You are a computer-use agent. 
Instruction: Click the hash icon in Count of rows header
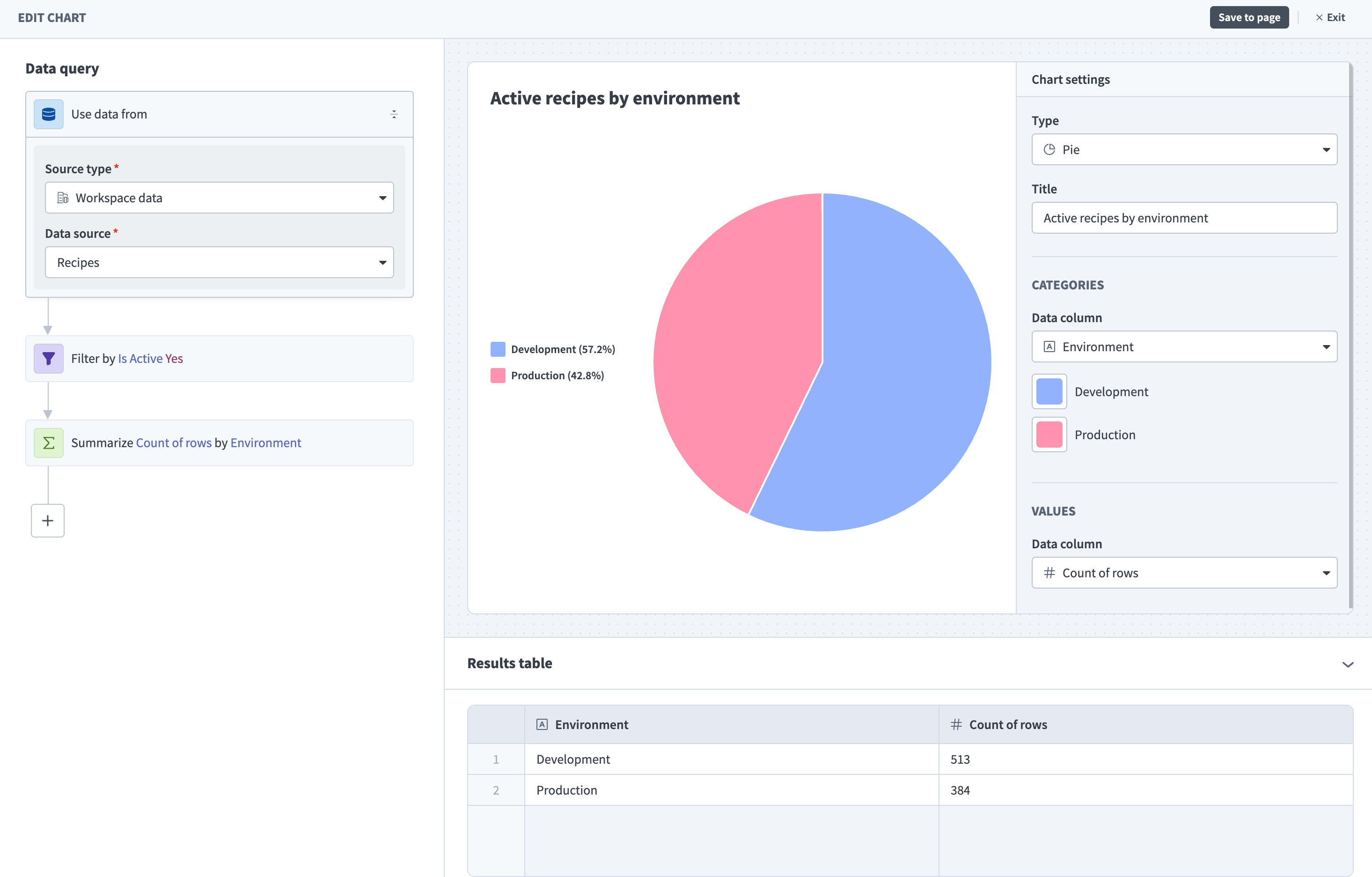tap(956, 724)
